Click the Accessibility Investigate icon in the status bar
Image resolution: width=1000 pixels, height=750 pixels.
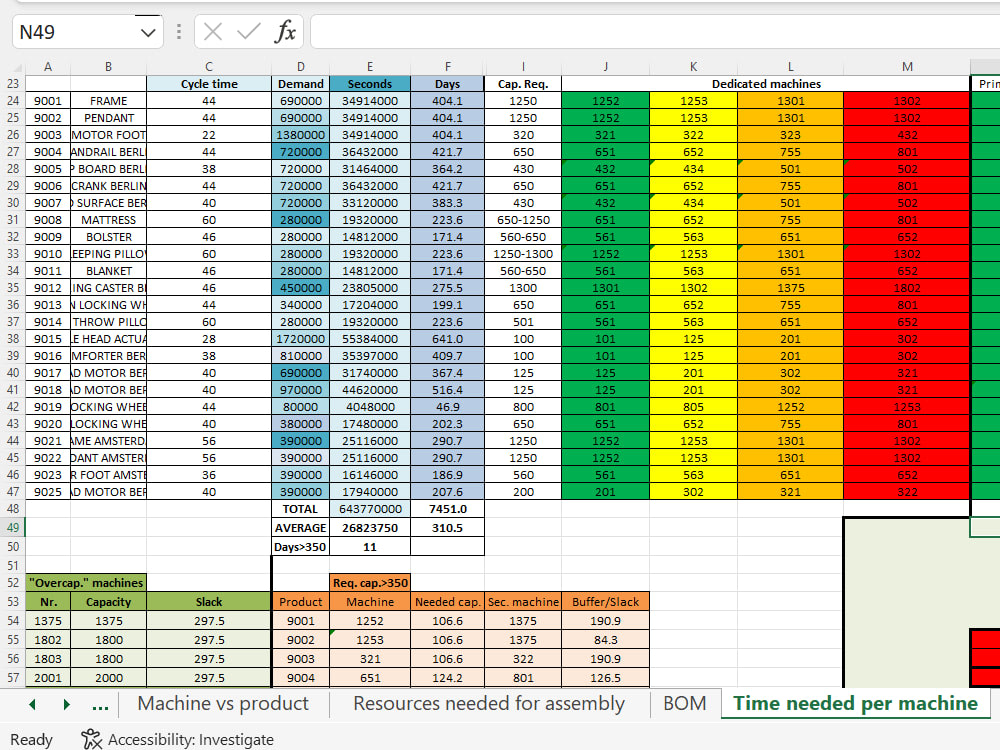(92, 739)
